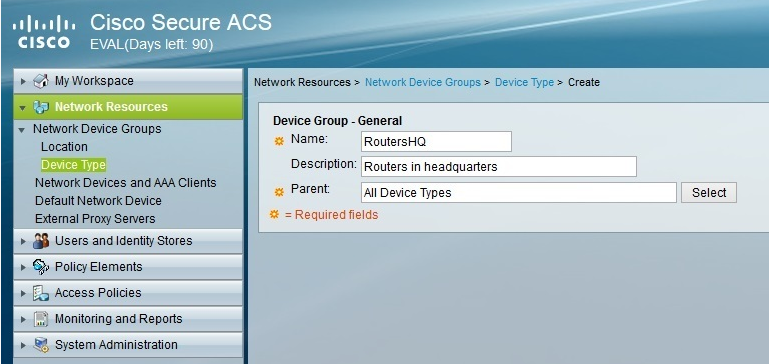Click the required asterisk icon beside Name
Image resolution: width=770 pixels, height=364 pixels.
pos(279,141)
